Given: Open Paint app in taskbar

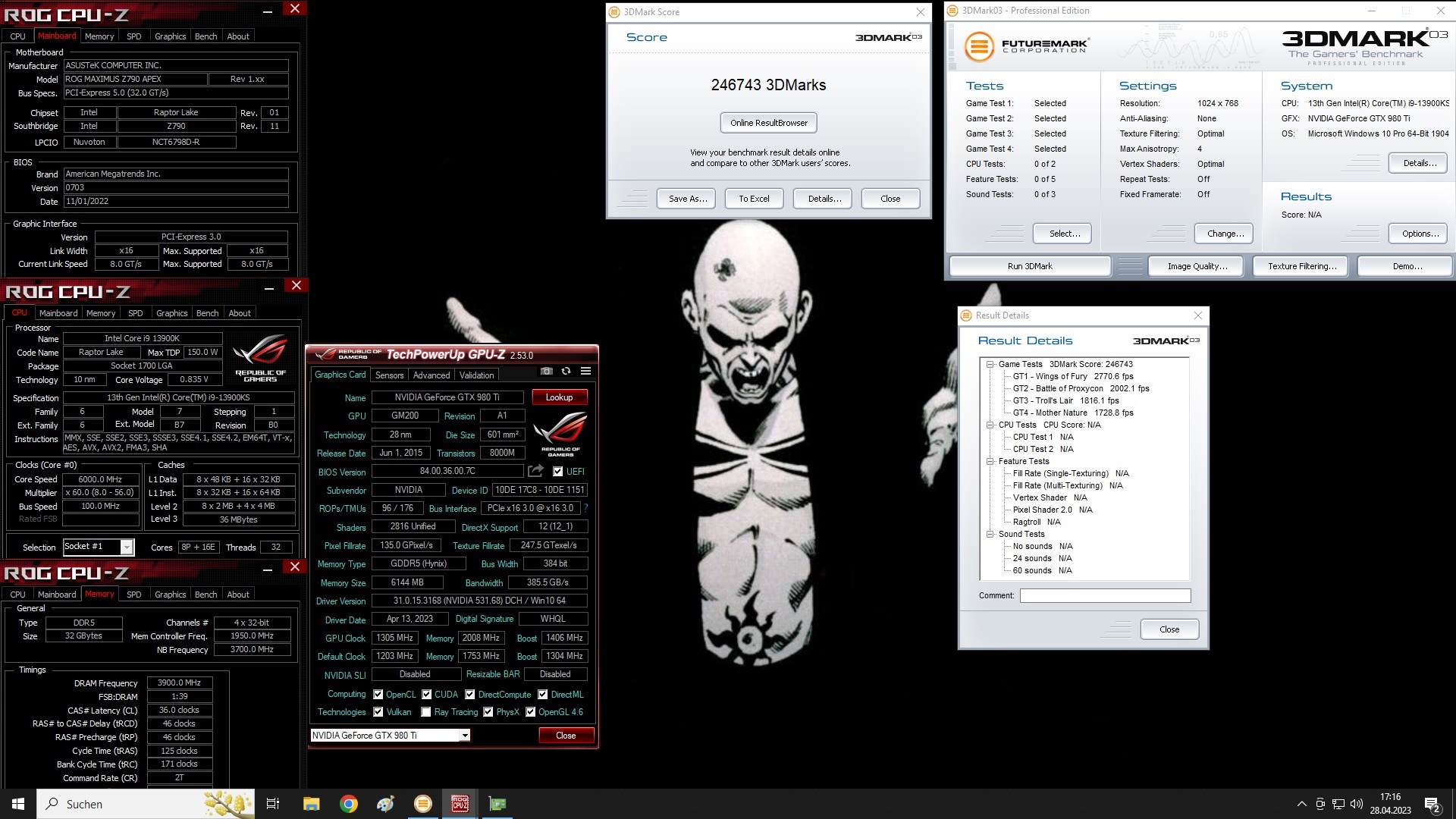Looking at the screenshot, I should click(385, 804).
